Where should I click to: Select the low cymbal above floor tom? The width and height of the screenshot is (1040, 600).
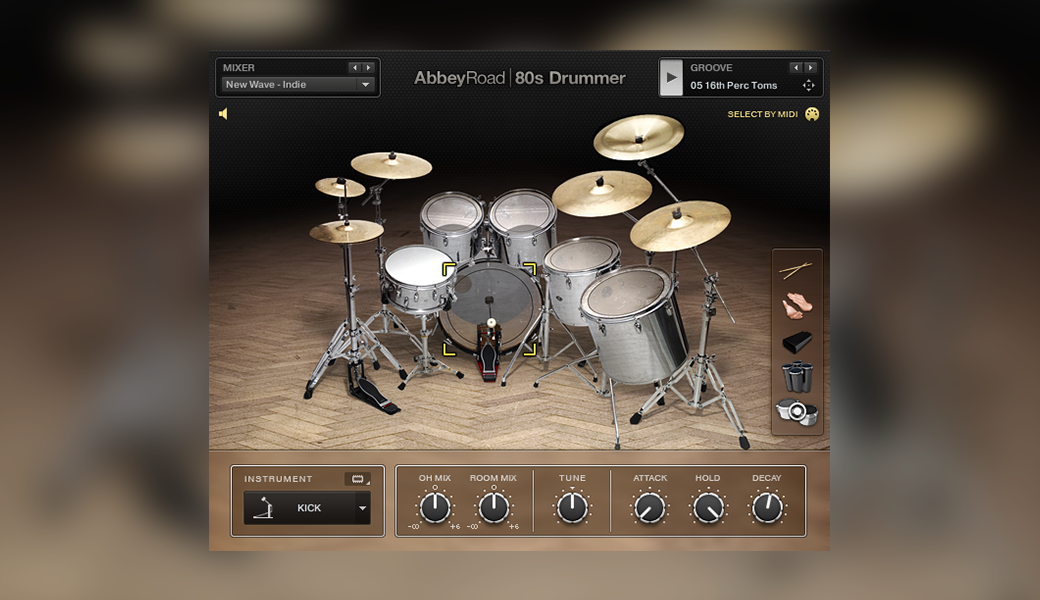click(680, 225)
